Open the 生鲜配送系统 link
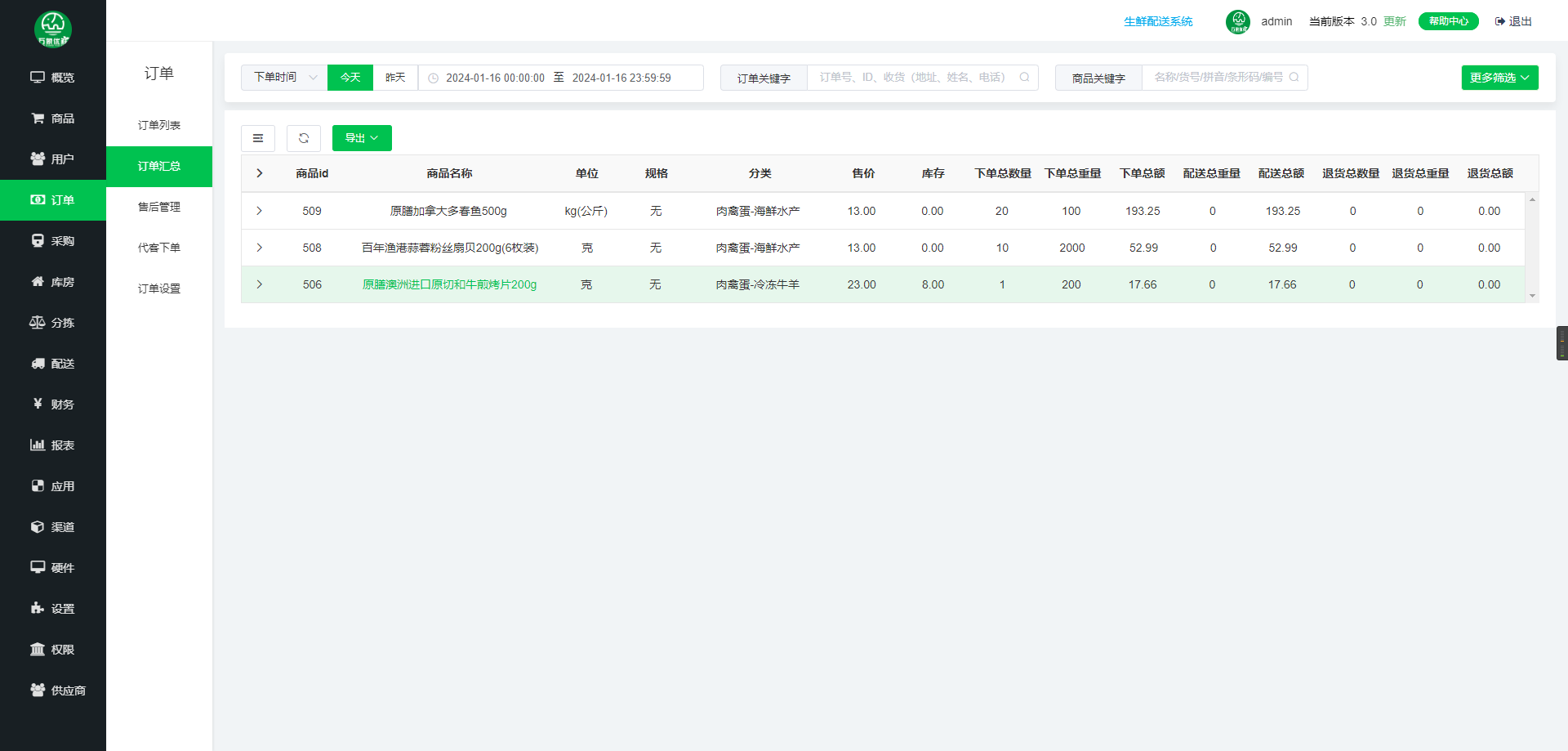Image resolution: width=1568 pixels, height=751 pixels. [x=1158, y=21]
